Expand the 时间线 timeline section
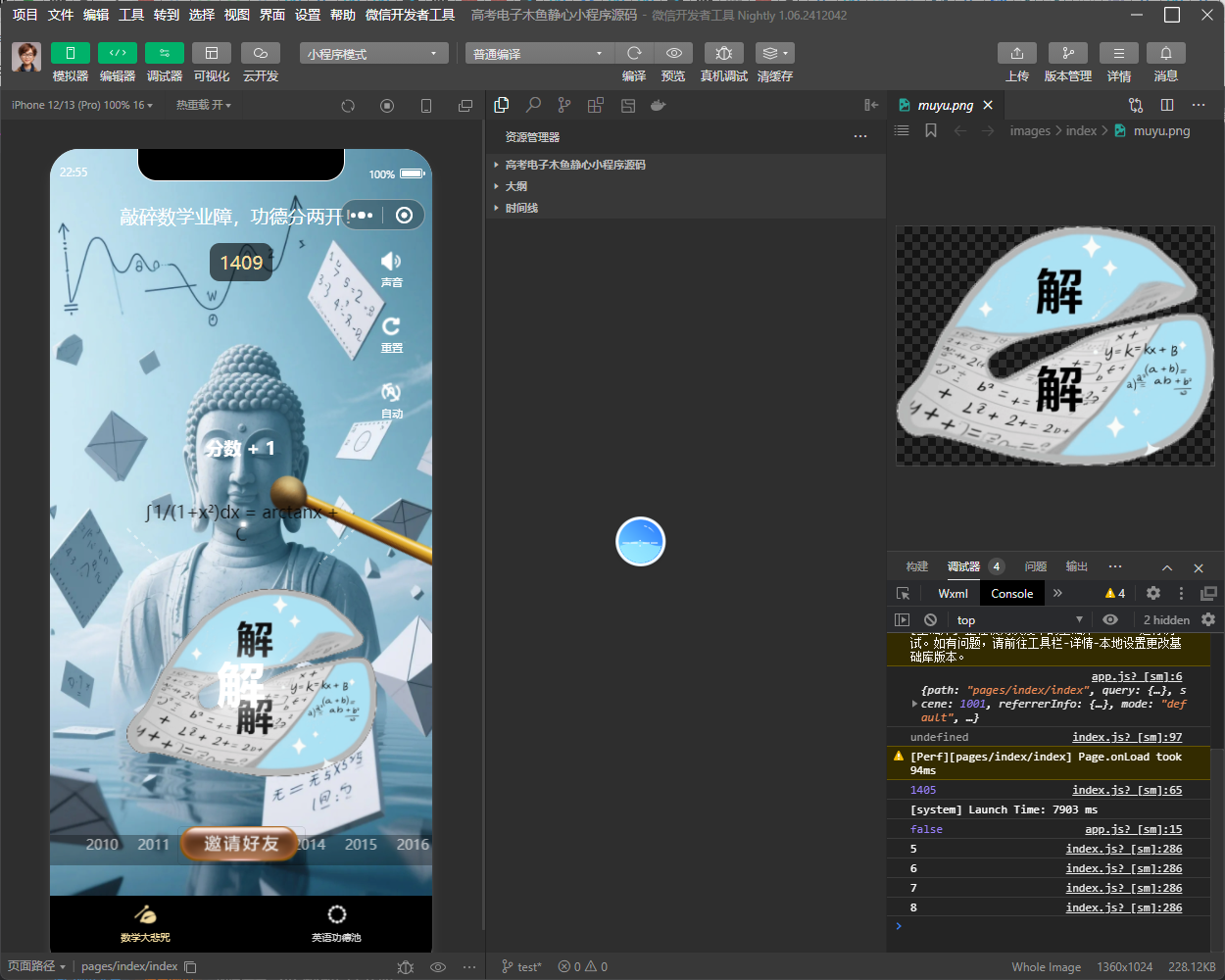1225x980 pixels. (x=686, y=208)
